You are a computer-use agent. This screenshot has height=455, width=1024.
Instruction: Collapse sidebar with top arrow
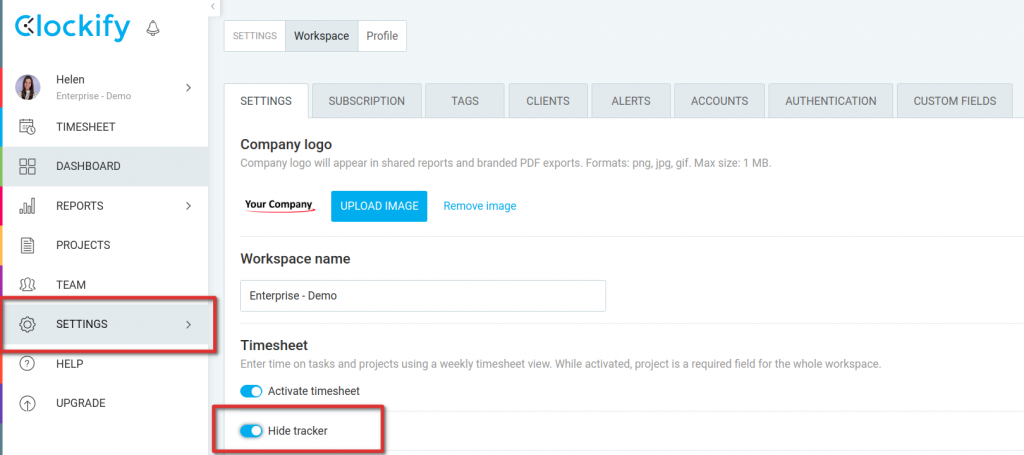[213, 6]
